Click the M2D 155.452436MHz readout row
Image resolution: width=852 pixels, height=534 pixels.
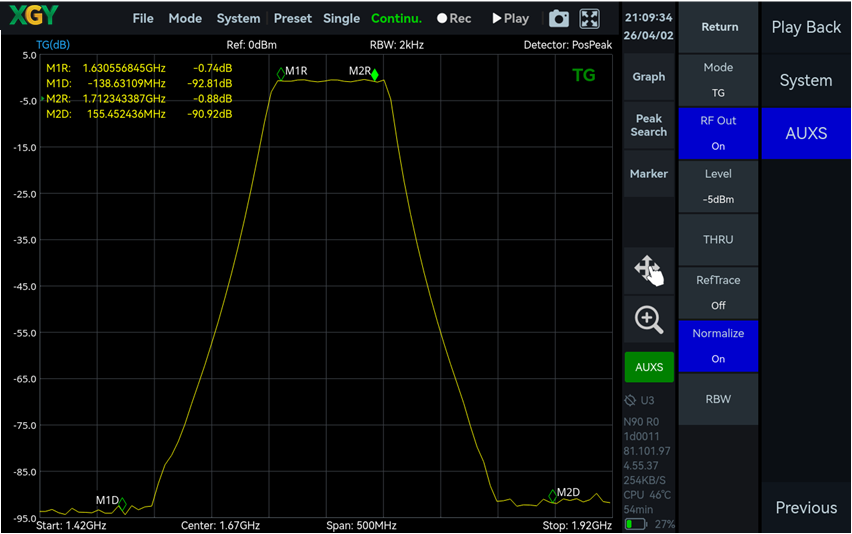tap(139, 114)
